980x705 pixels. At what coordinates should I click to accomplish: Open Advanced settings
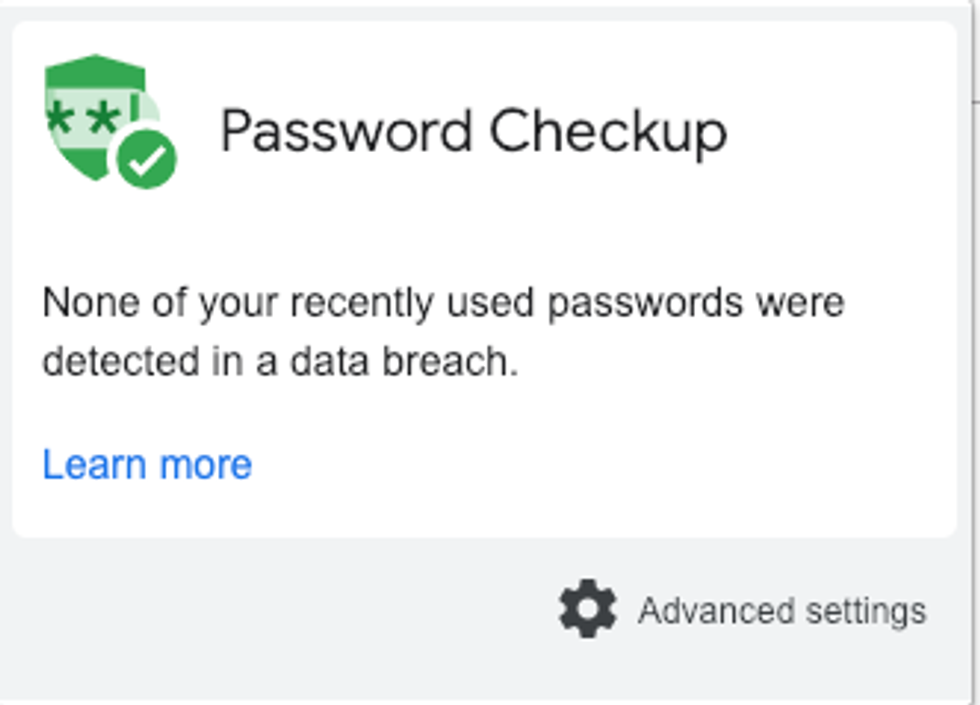tap(782, 610)
